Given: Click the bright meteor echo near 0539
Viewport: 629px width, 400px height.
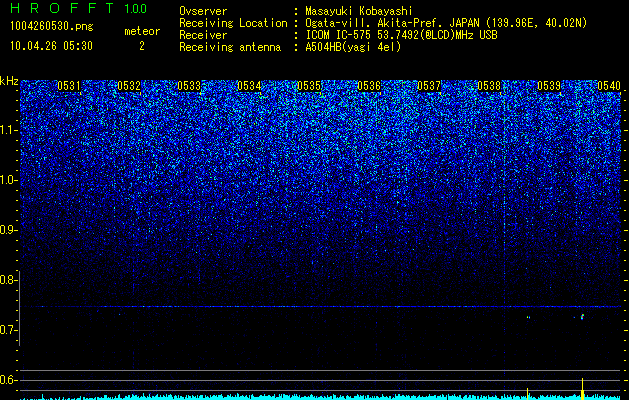Looking at the screenshot, I should tap(582, 317).
